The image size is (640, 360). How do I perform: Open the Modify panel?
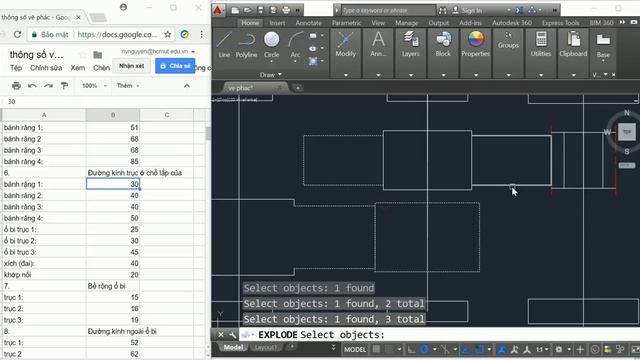click(x=345, y=45)
